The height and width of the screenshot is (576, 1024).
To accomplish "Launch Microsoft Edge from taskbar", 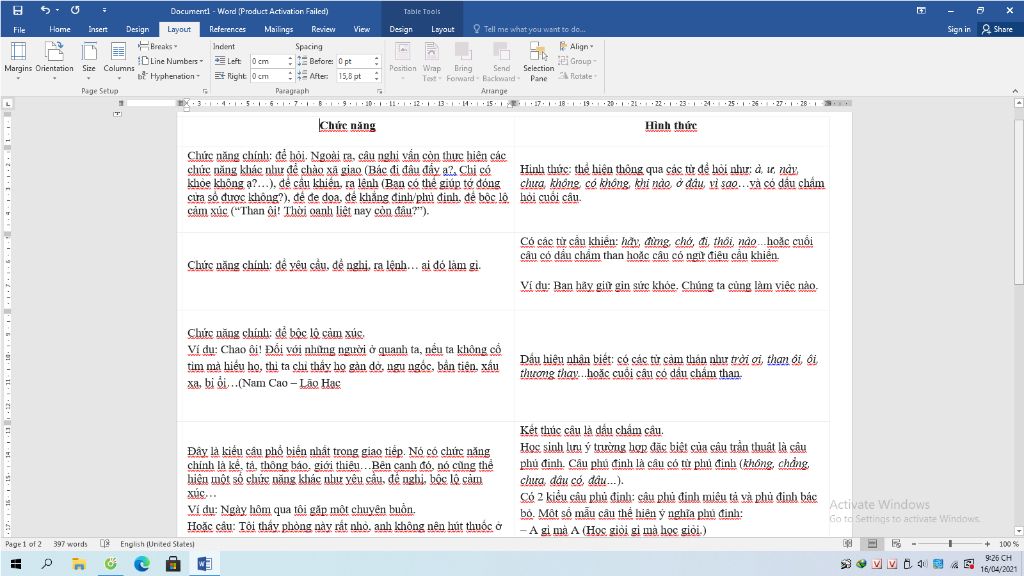I will (142, 564).
